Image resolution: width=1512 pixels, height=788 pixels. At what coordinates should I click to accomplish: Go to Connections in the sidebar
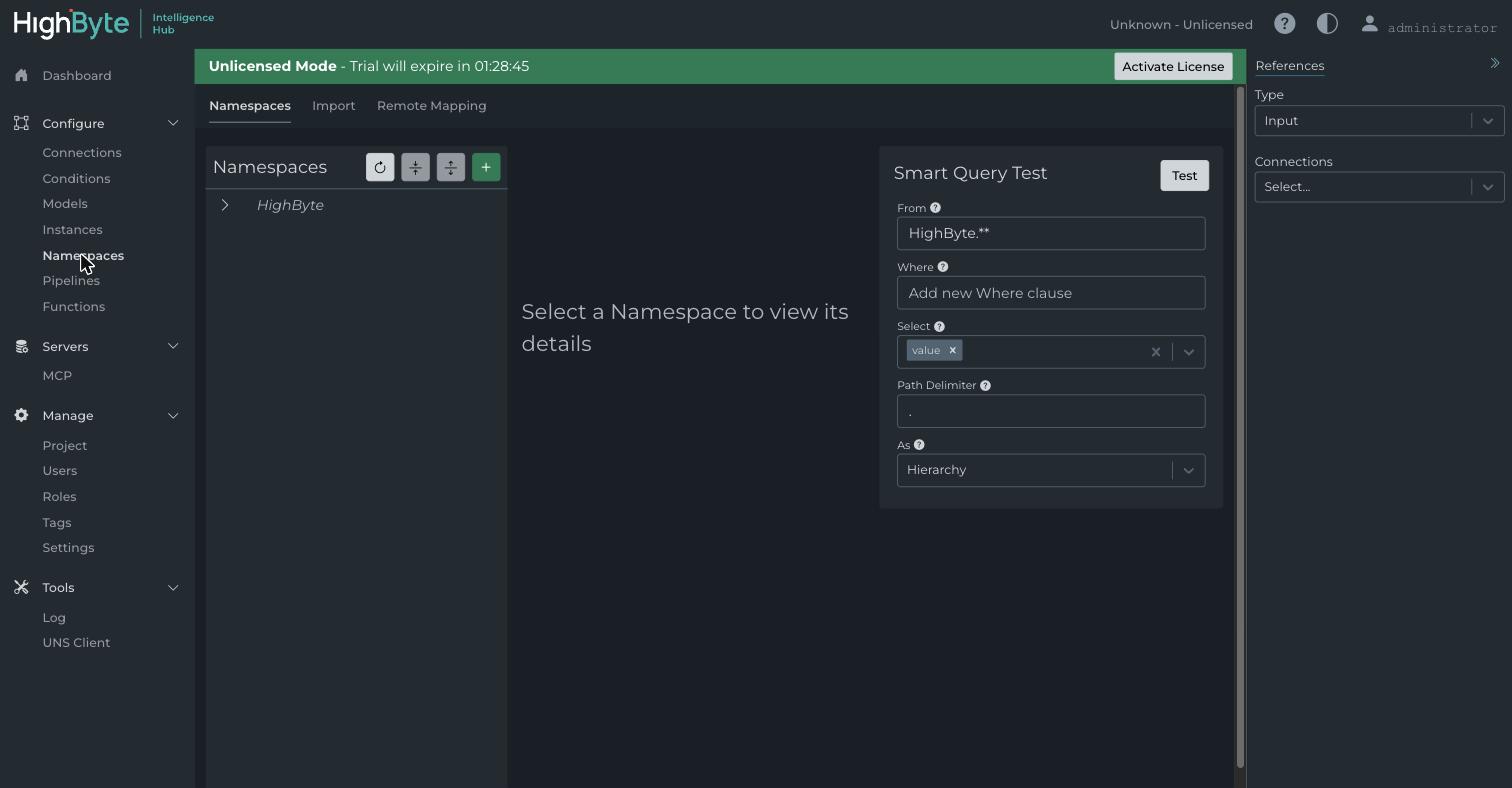(82, 153)
